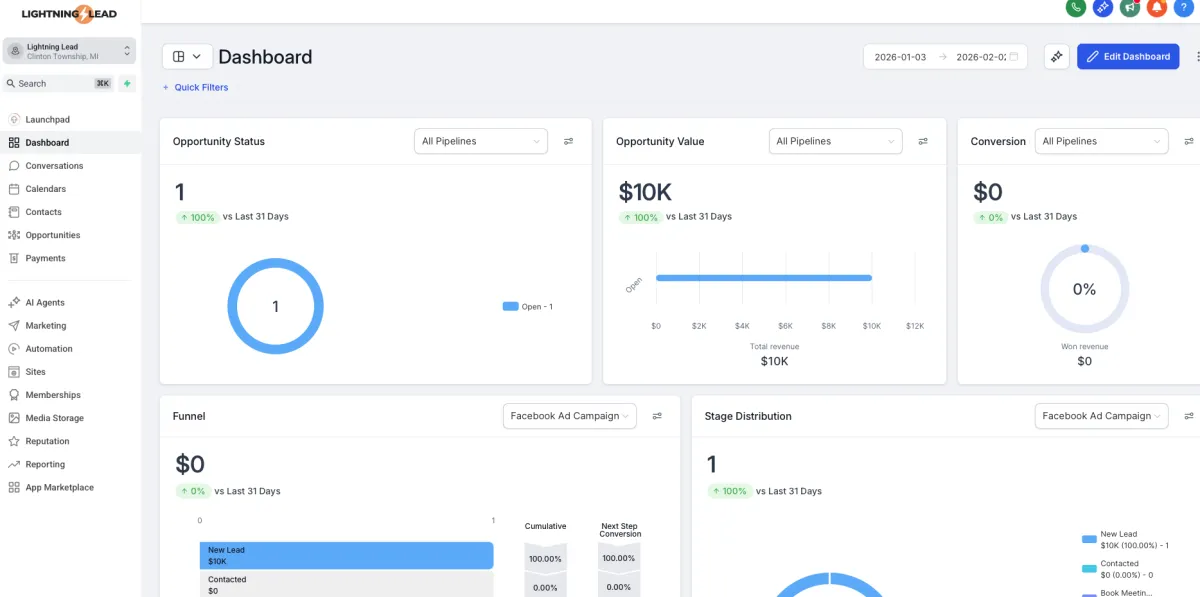Open the orange bell notifications icon

pos(1157,7)
